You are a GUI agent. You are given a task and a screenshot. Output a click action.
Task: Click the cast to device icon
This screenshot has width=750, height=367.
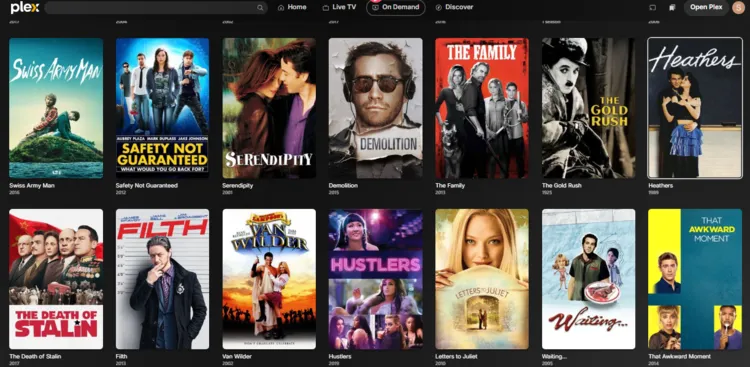[x=652, y=8]
